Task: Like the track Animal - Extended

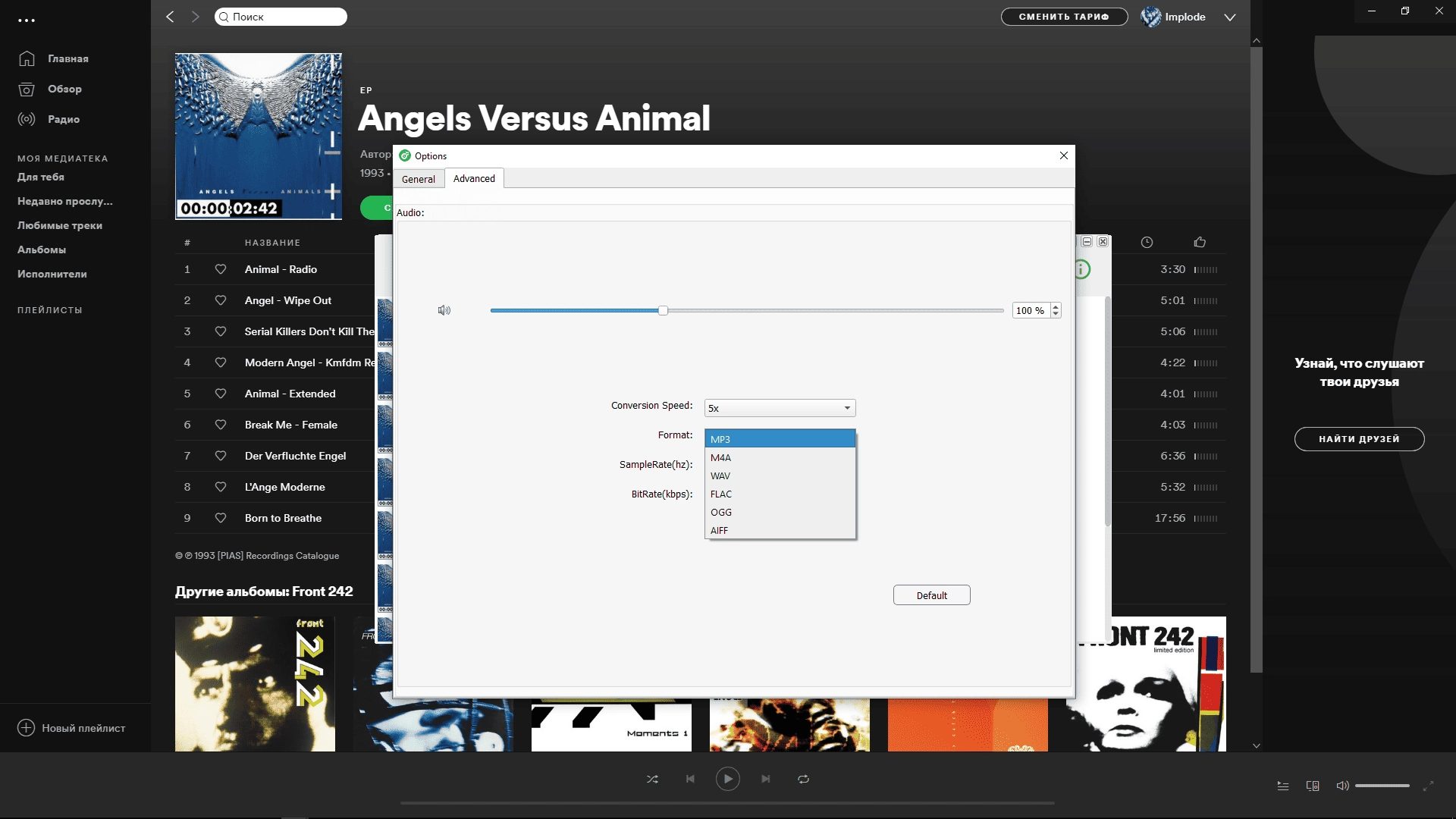Action: pos(221,394)
